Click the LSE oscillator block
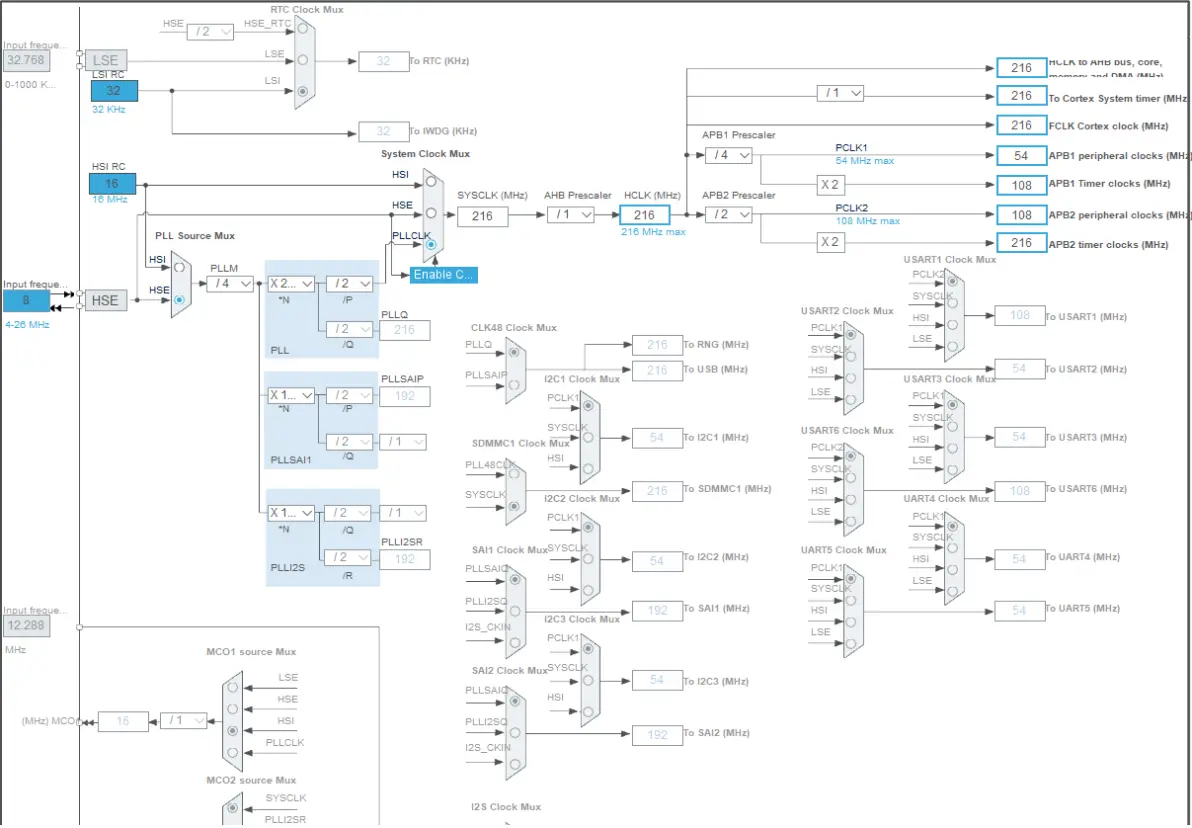1192x828 pixels. 105,60
